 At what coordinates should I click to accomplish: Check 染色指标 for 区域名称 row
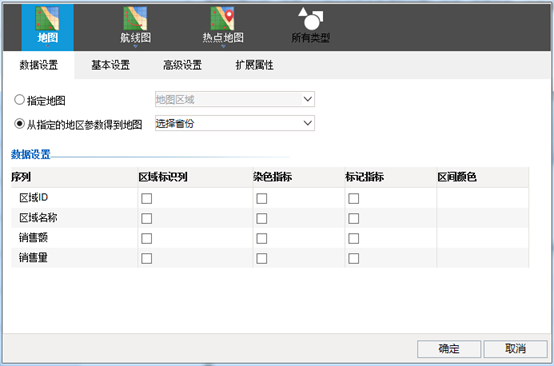click(261, 218)
